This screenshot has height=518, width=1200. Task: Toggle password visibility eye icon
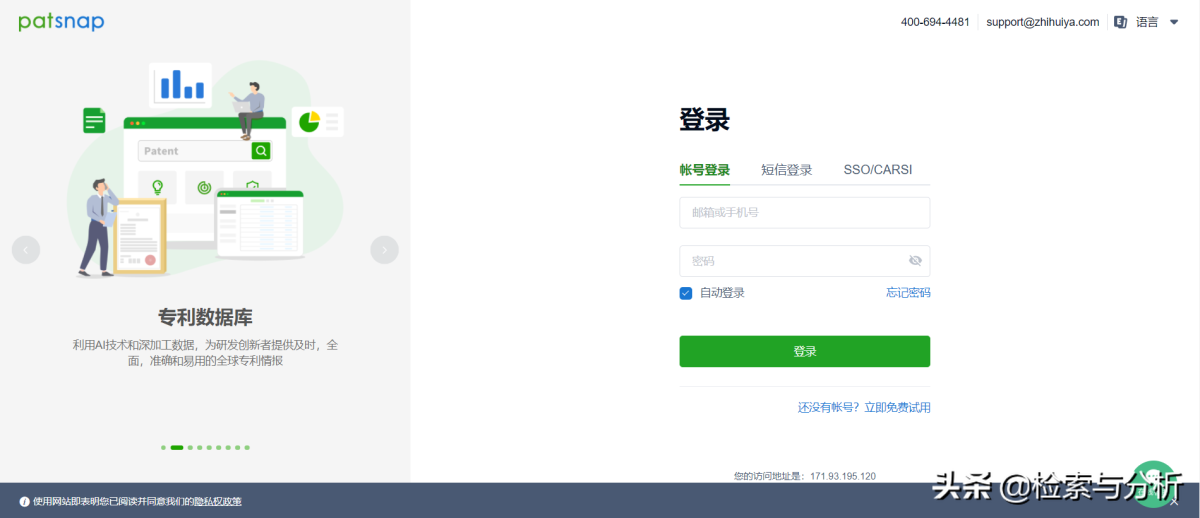tap(915, 261)
